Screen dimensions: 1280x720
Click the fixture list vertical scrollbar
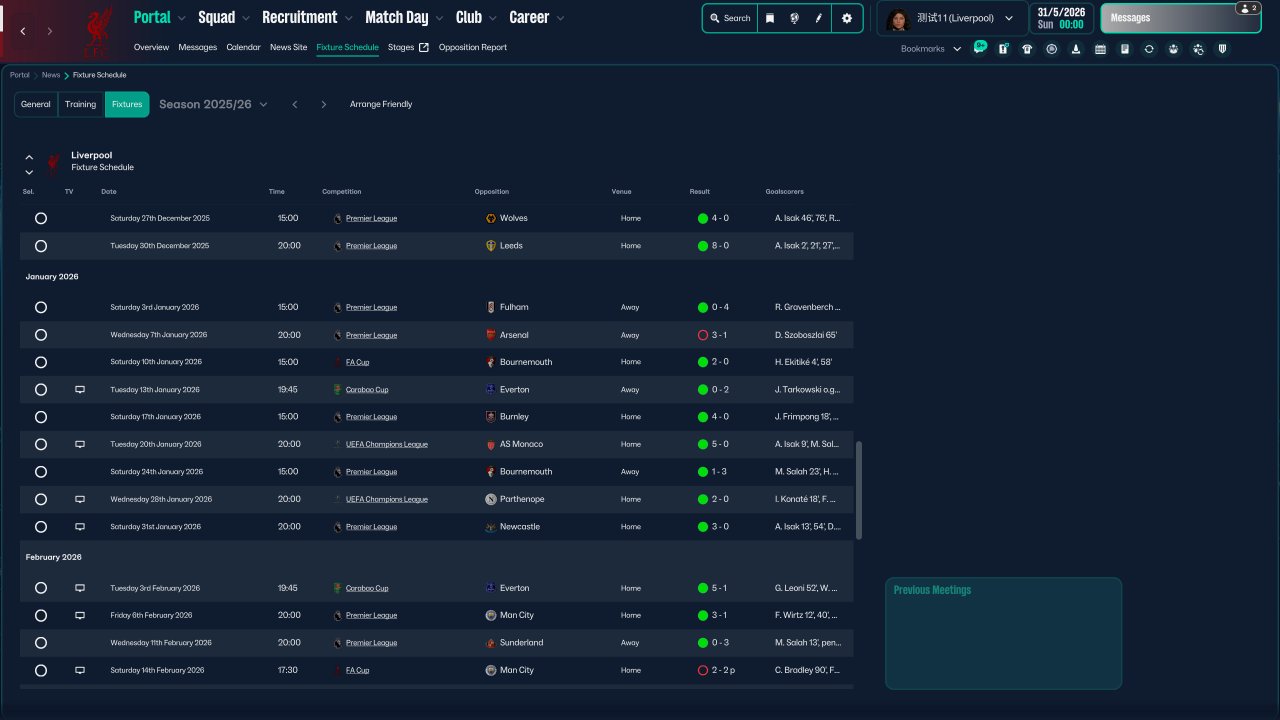(859, 490)
